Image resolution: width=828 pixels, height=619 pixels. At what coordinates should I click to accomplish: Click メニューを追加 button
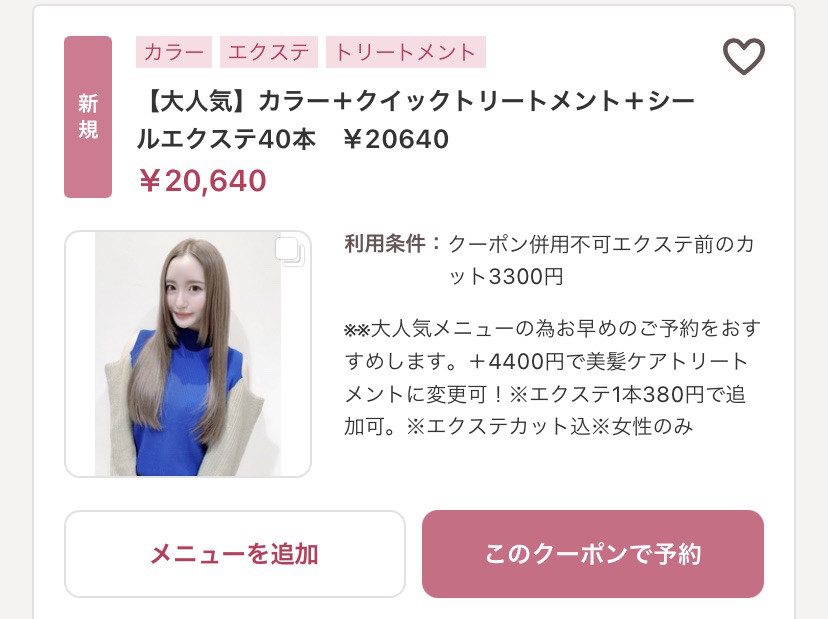coord(234,554)
